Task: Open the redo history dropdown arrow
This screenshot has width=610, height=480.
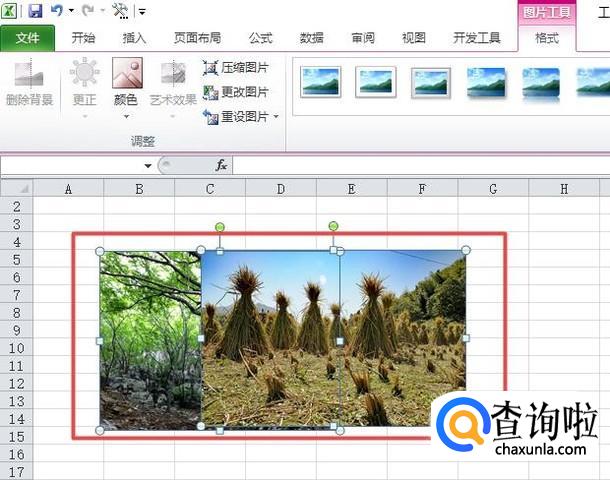Action: coord(103,11)
